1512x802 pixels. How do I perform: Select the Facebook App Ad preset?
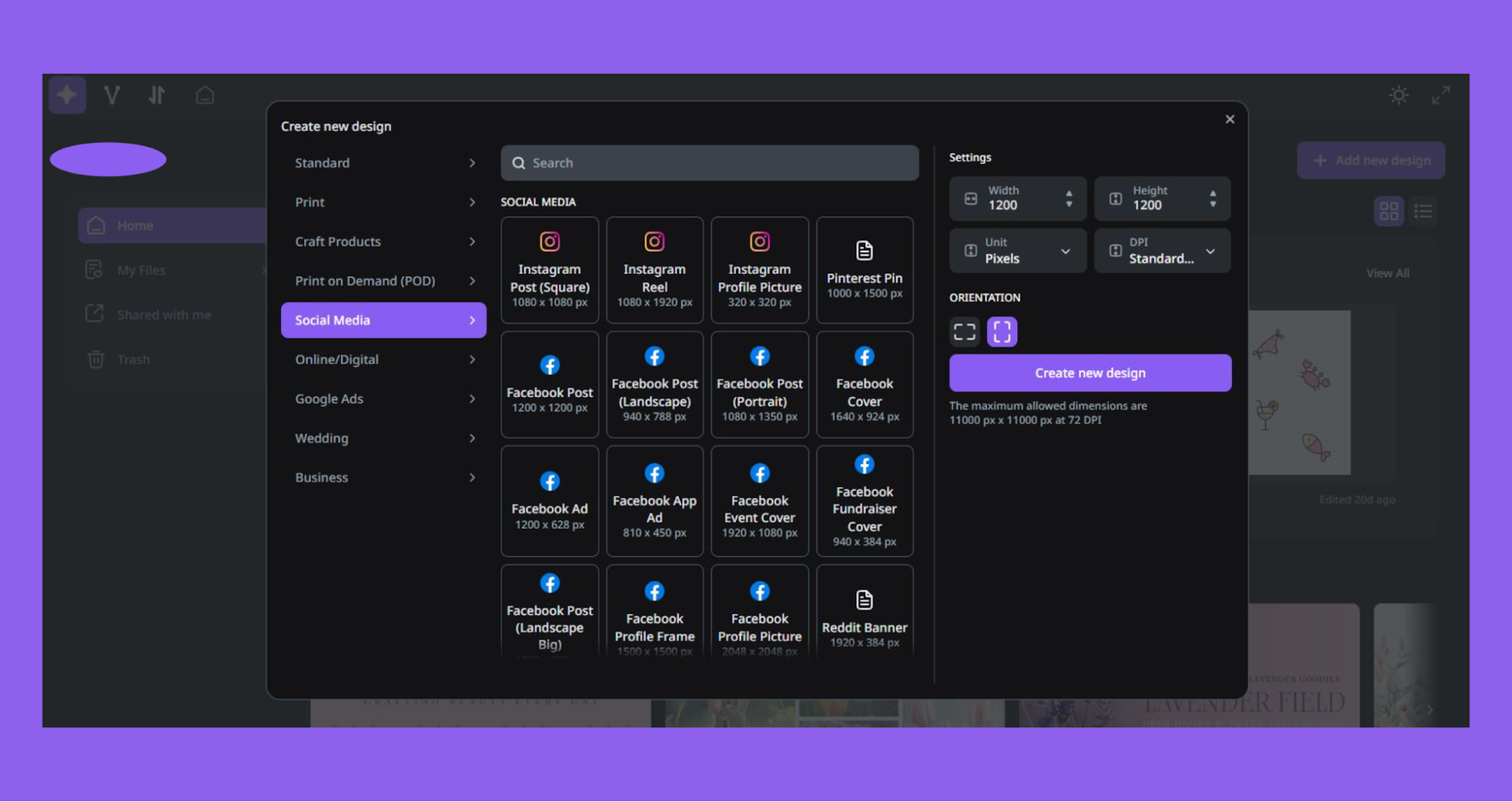coord(654,501)
